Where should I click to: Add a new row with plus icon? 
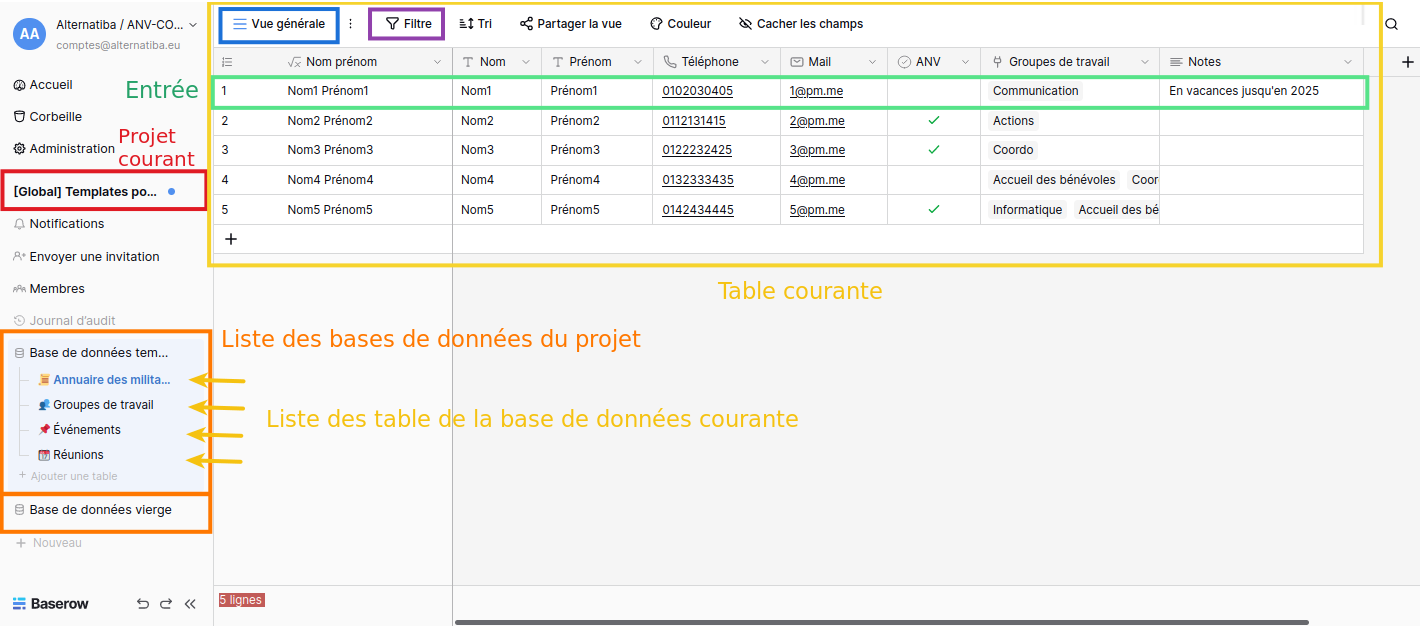pos(231,239)
